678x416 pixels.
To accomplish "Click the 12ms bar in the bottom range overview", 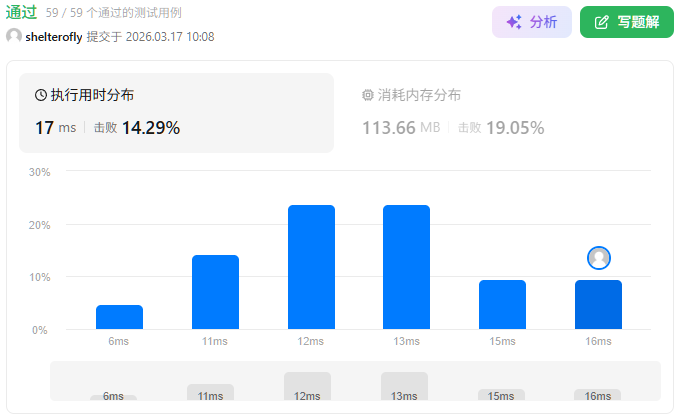I will click(x=307, y=386).
